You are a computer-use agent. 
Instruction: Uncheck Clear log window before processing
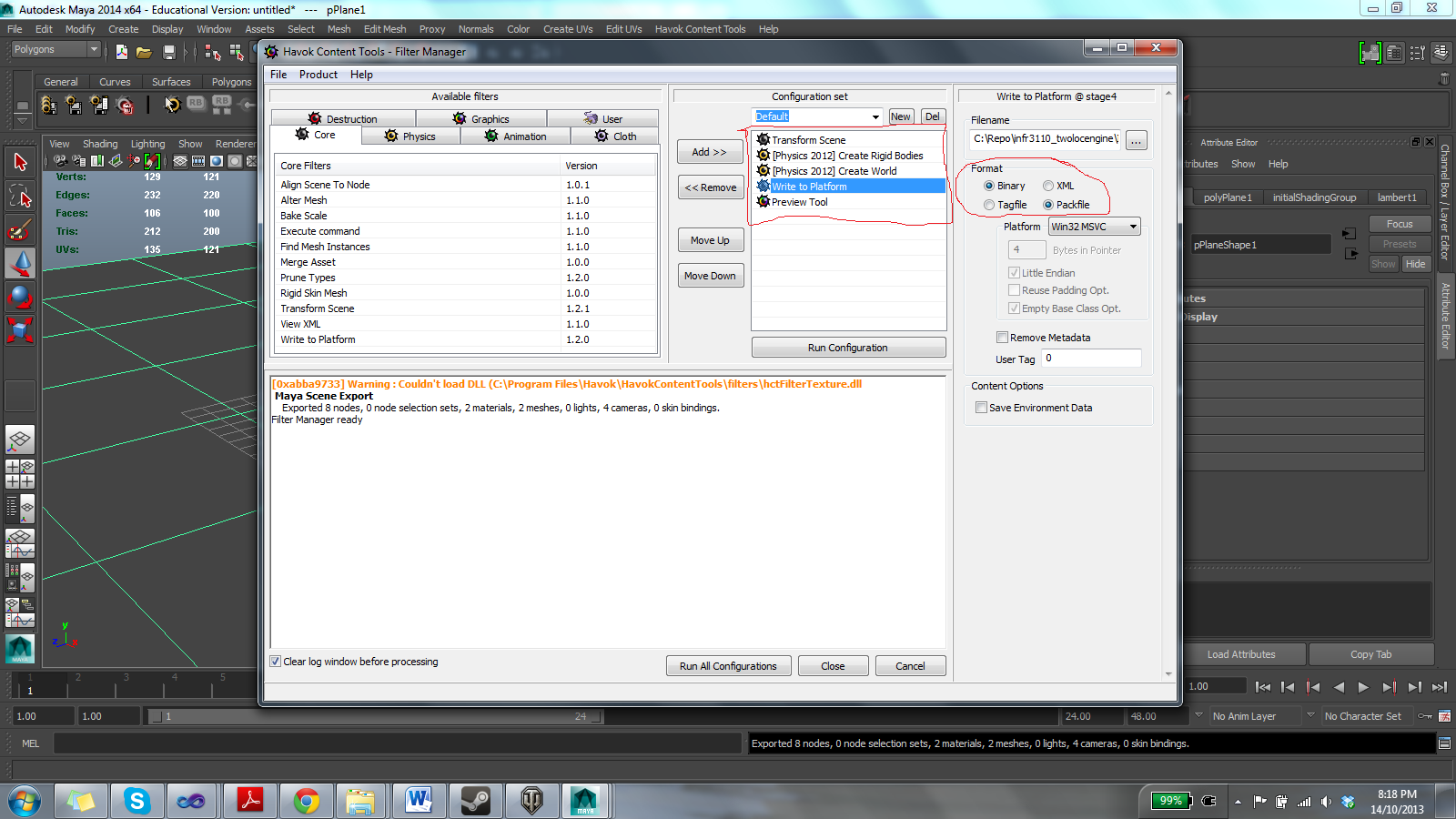[x=275, y=662]
